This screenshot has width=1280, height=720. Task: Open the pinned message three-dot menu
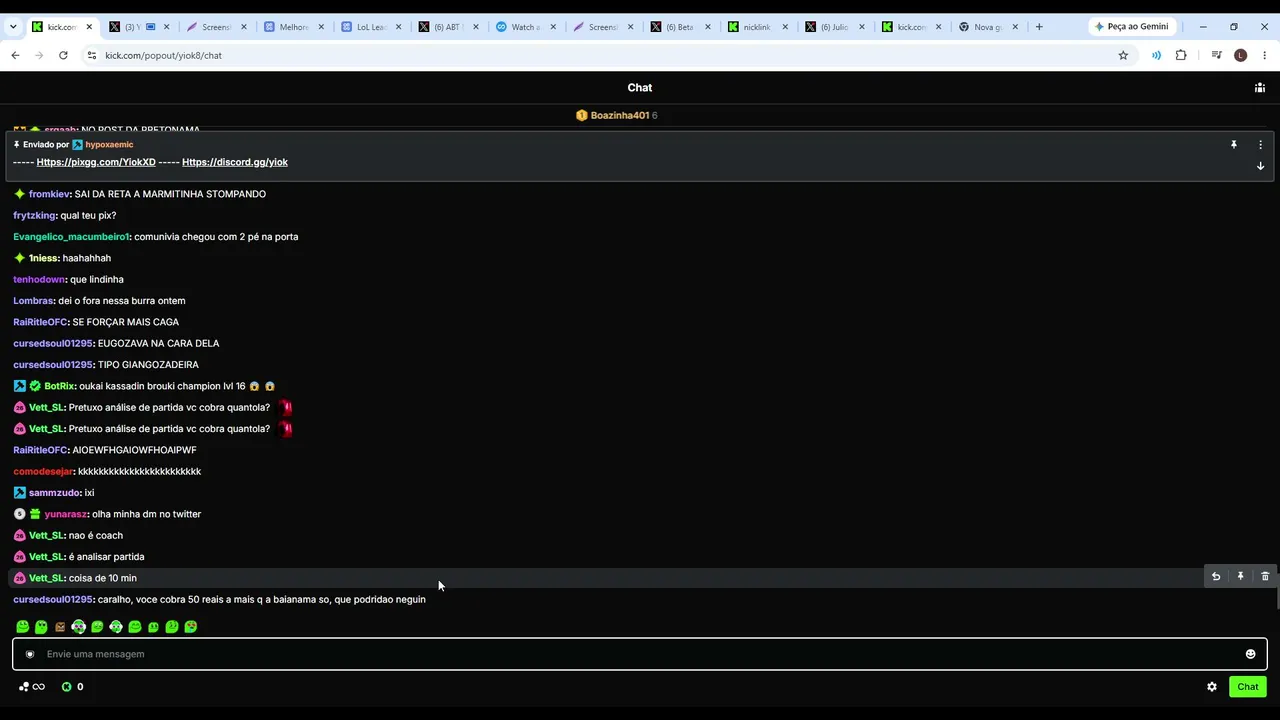1260,145
